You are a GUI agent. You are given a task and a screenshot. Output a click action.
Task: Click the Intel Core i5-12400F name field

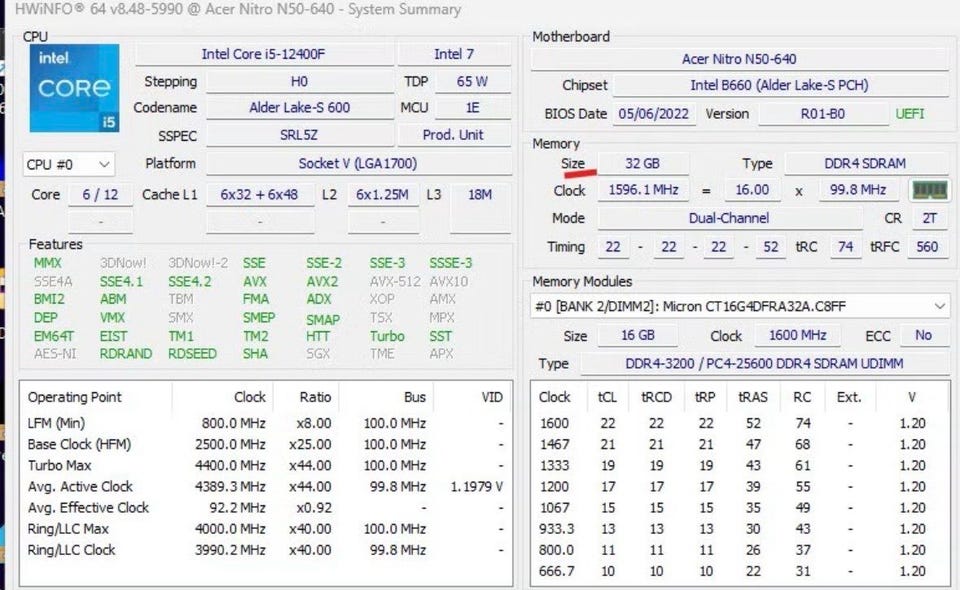point(263,54)
